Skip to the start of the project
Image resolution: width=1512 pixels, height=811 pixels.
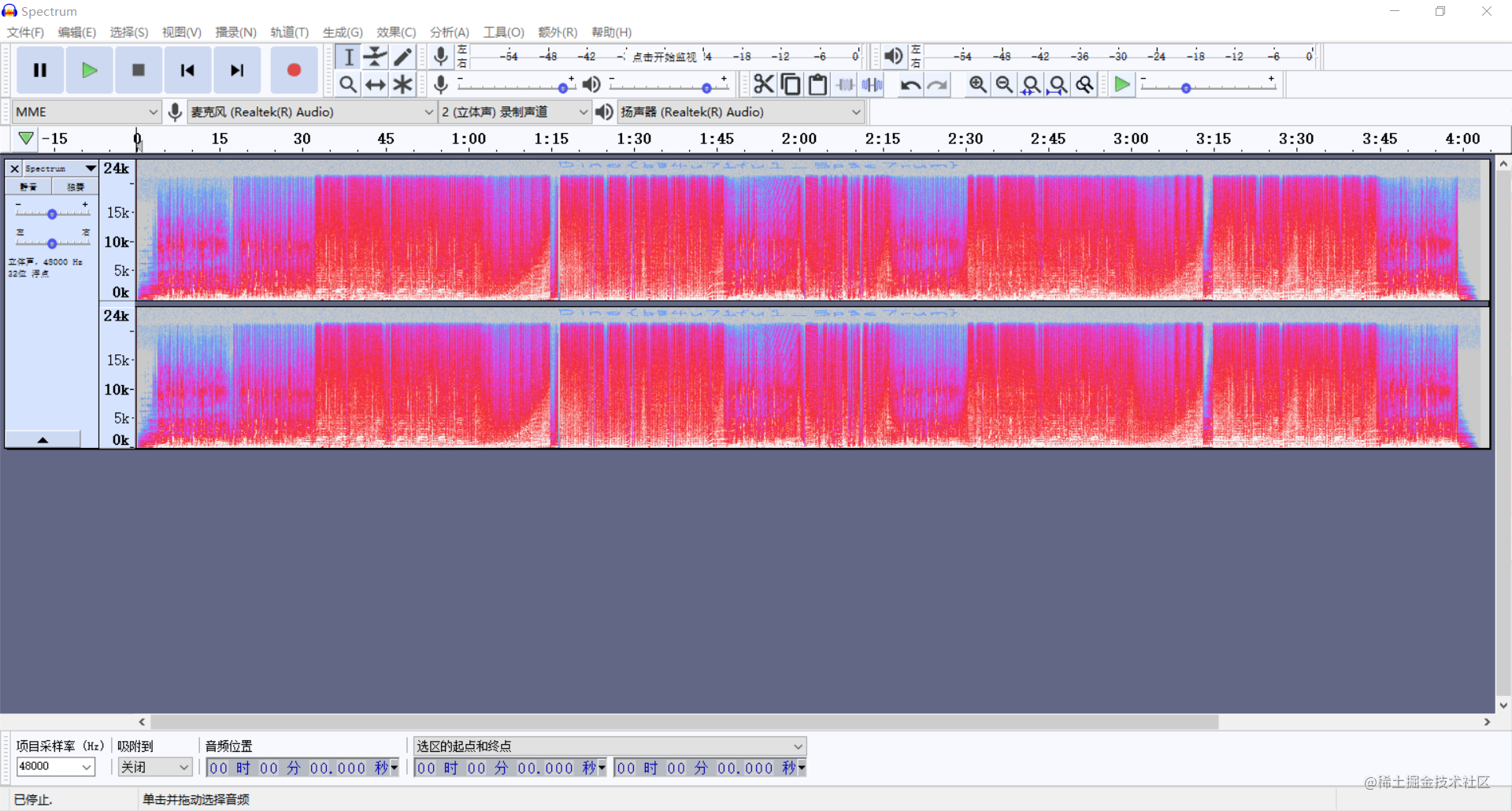coord(187,70)
